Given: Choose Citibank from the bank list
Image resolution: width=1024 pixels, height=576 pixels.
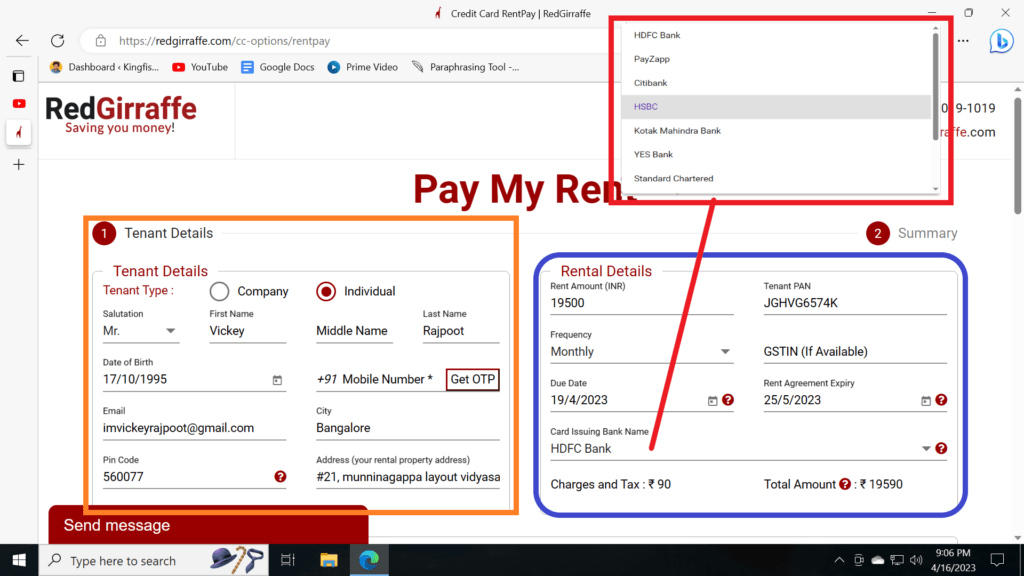Looking at the screenshot, I should click(x=776, y=83).
